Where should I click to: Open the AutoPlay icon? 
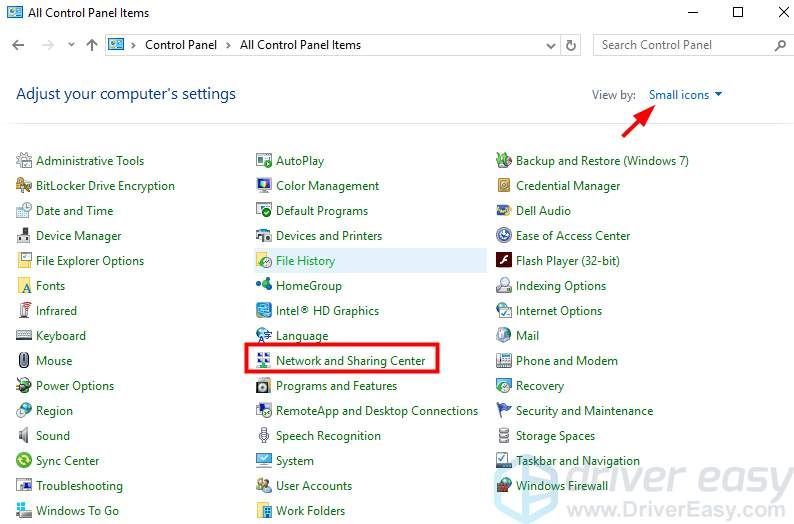pyautogui.click(x=264, y=160)
